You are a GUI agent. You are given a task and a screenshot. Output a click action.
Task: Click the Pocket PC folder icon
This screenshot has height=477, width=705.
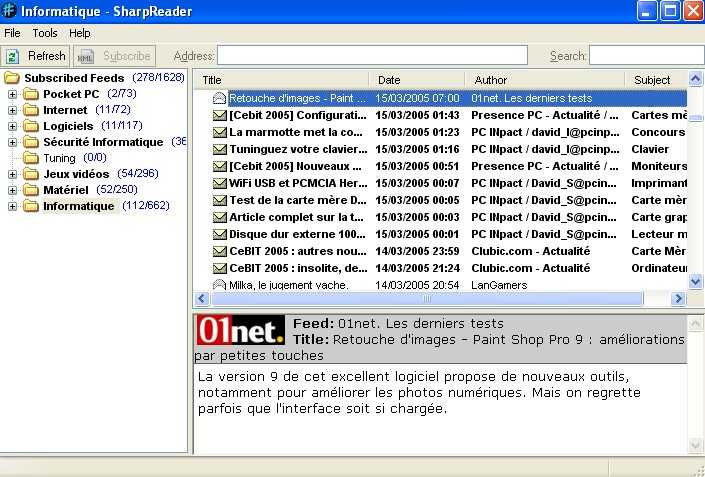(31, 94)
